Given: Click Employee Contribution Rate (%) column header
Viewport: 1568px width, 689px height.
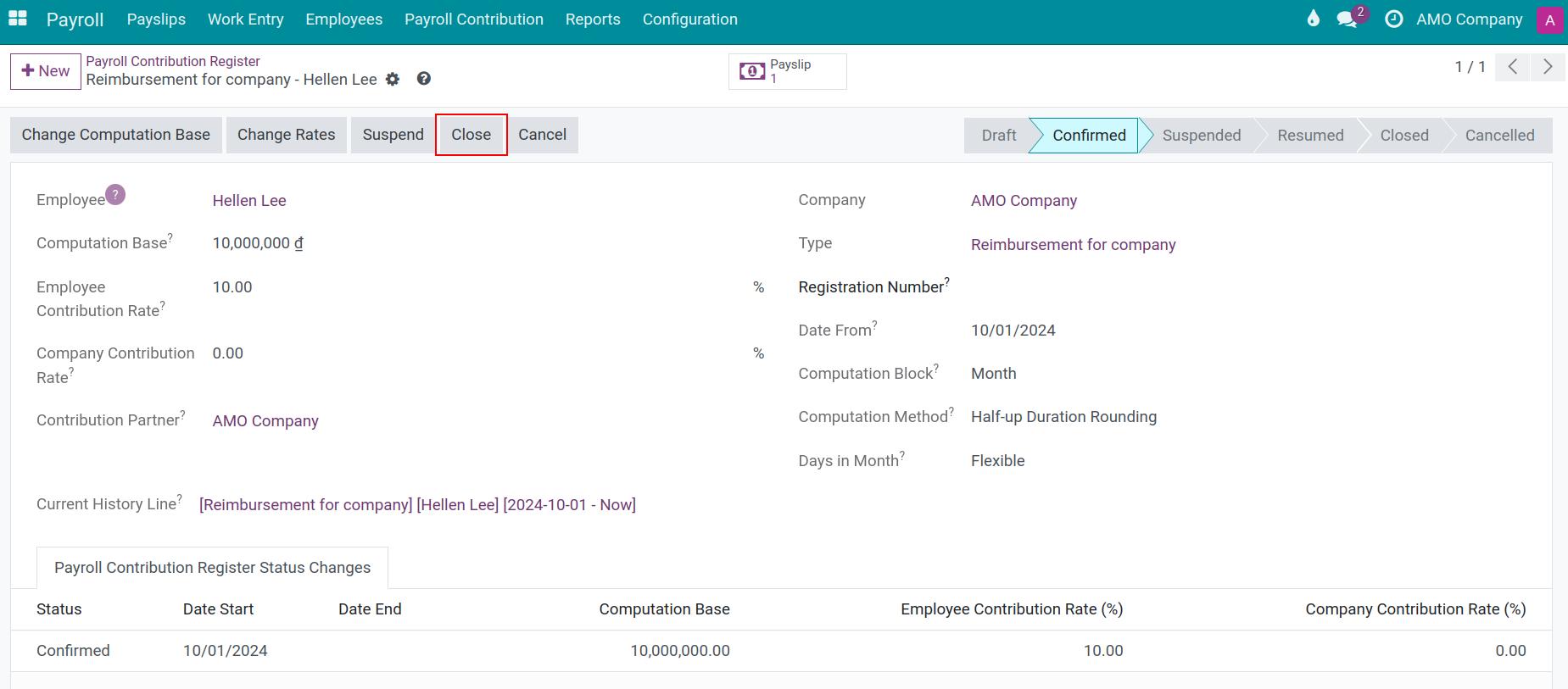Looking at the screenshot, I should click(x=1012, y=609).
